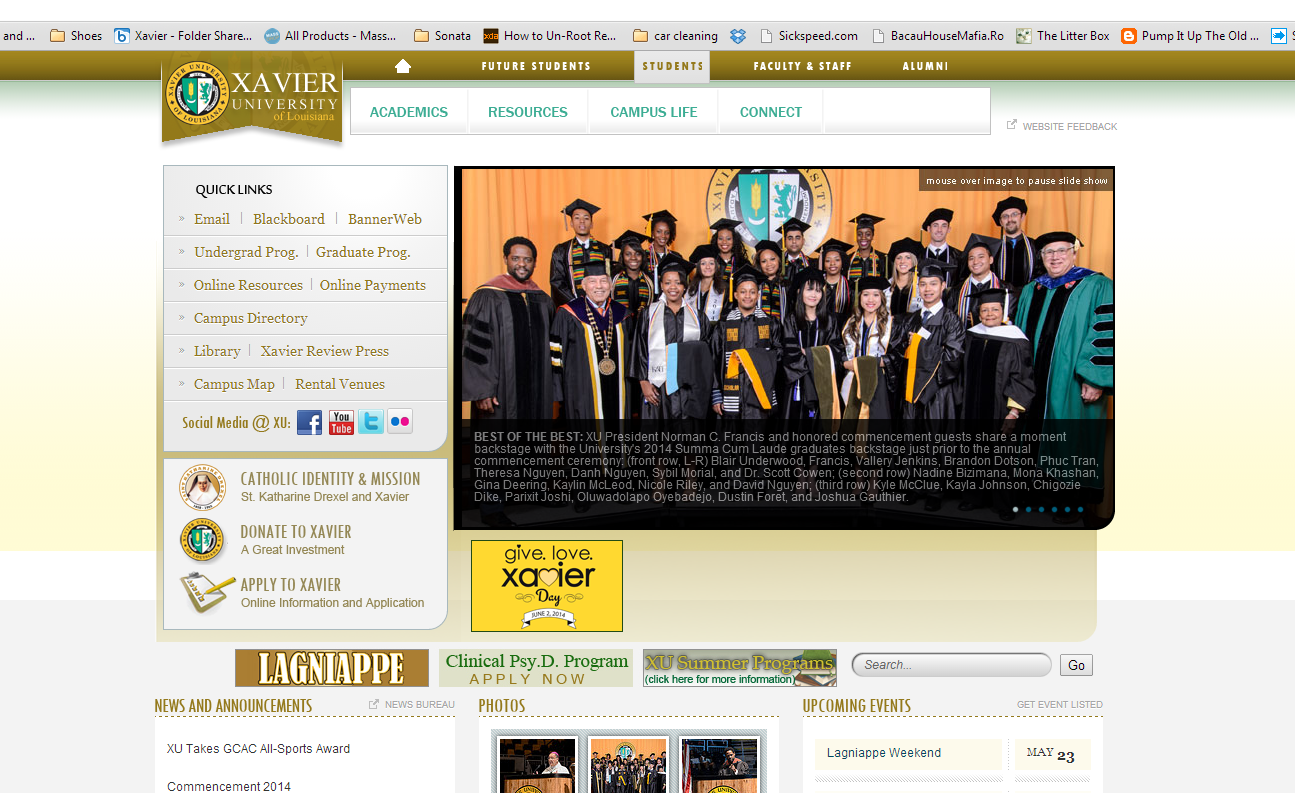The width and height of the screenshot is (1295, 793).
Task: Click the Website Feedback link
Action: click(x=1070, y=127)
